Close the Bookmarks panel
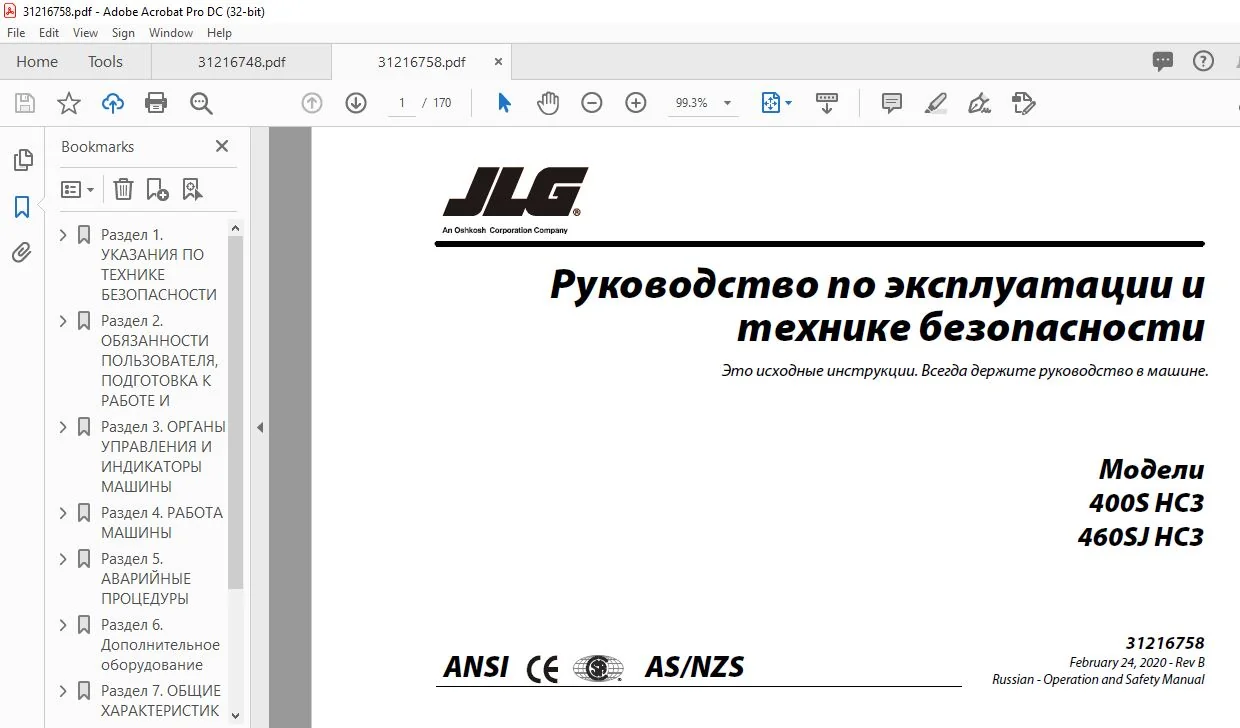This screenshot has width=1240, height=728. coord(222,146)
